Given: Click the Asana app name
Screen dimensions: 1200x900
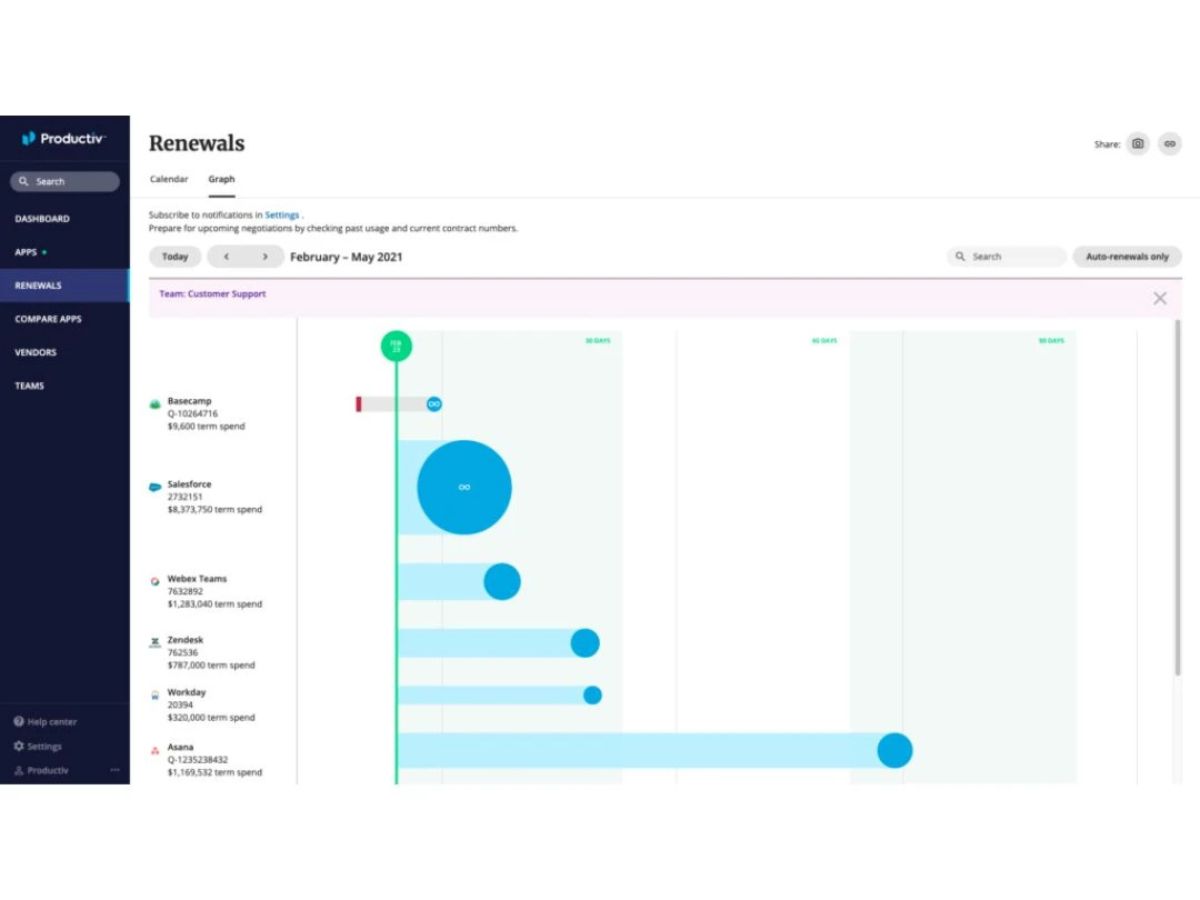Looking at the screenshot, I should tap(180, 747).
